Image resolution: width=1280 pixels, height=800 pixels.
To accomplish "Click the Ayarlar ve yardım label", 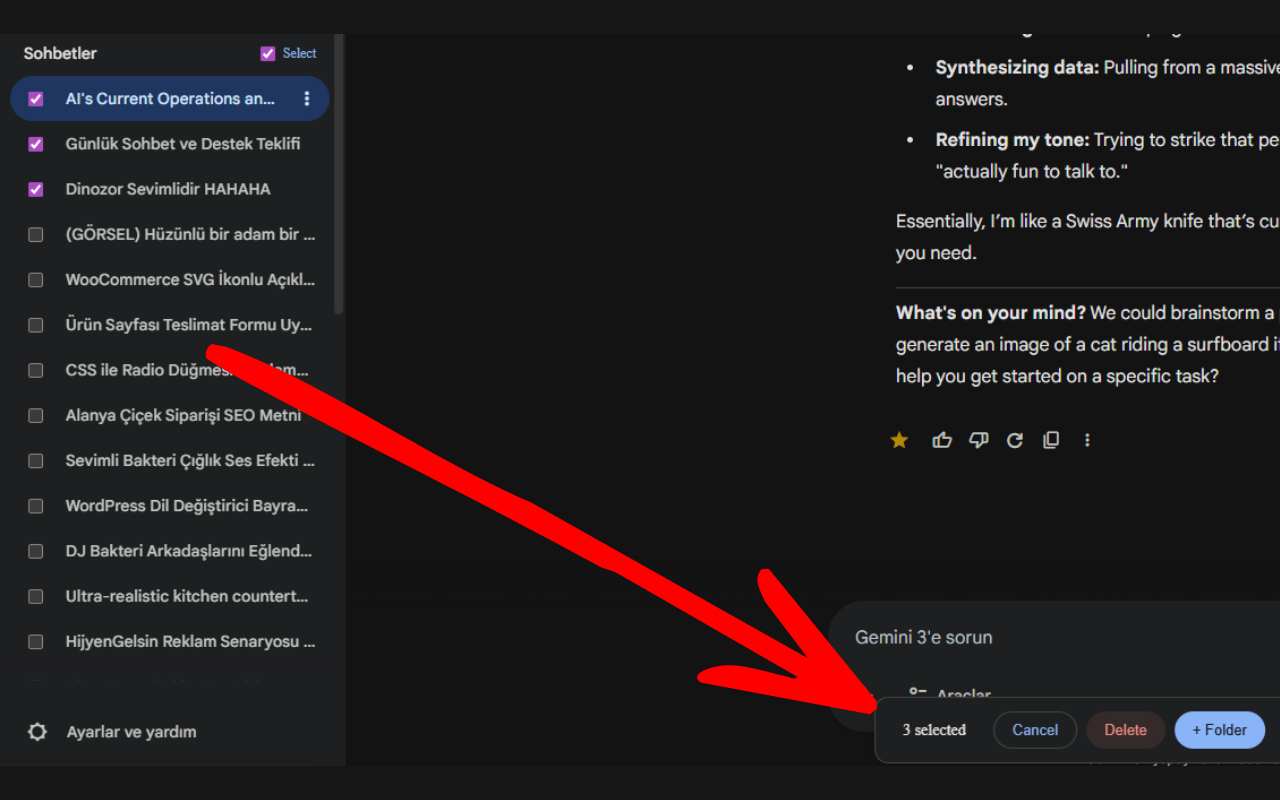I will tap(131, 732).
